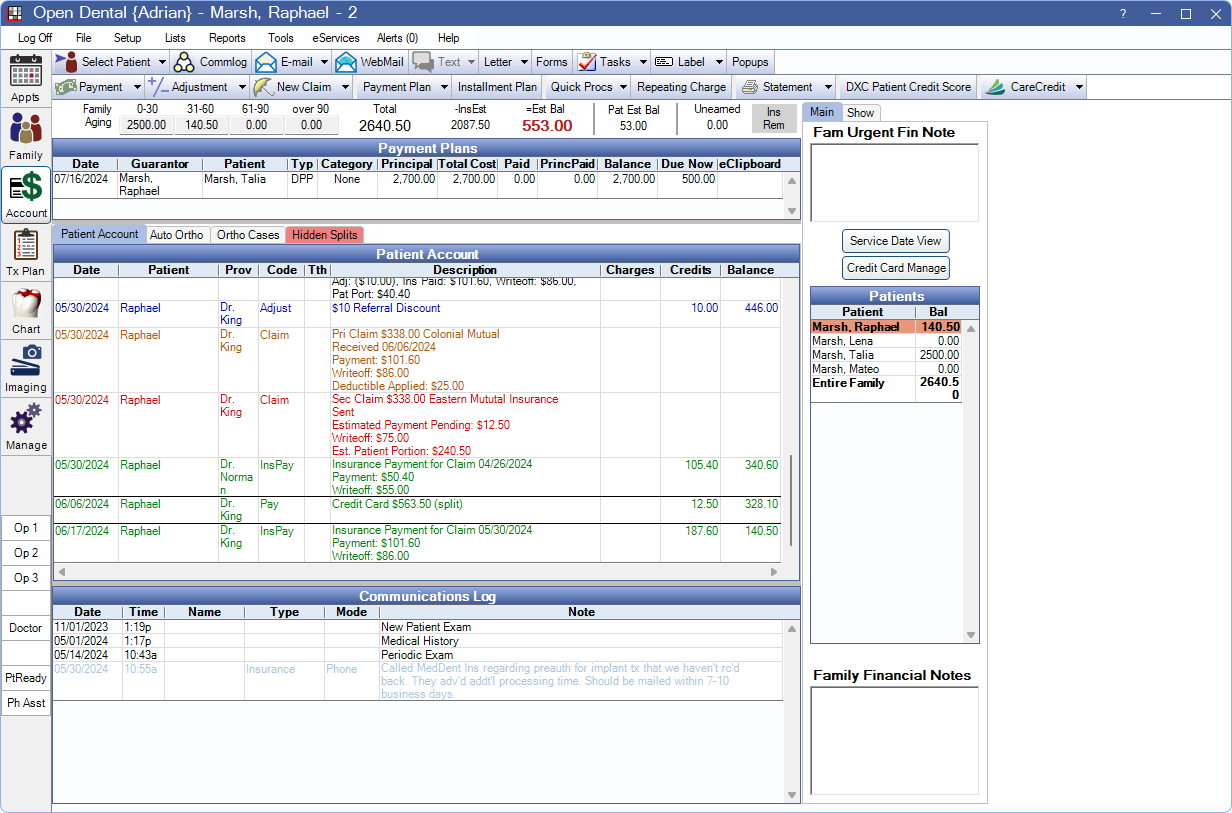Click the Repeating Charge button

point(681,87)
